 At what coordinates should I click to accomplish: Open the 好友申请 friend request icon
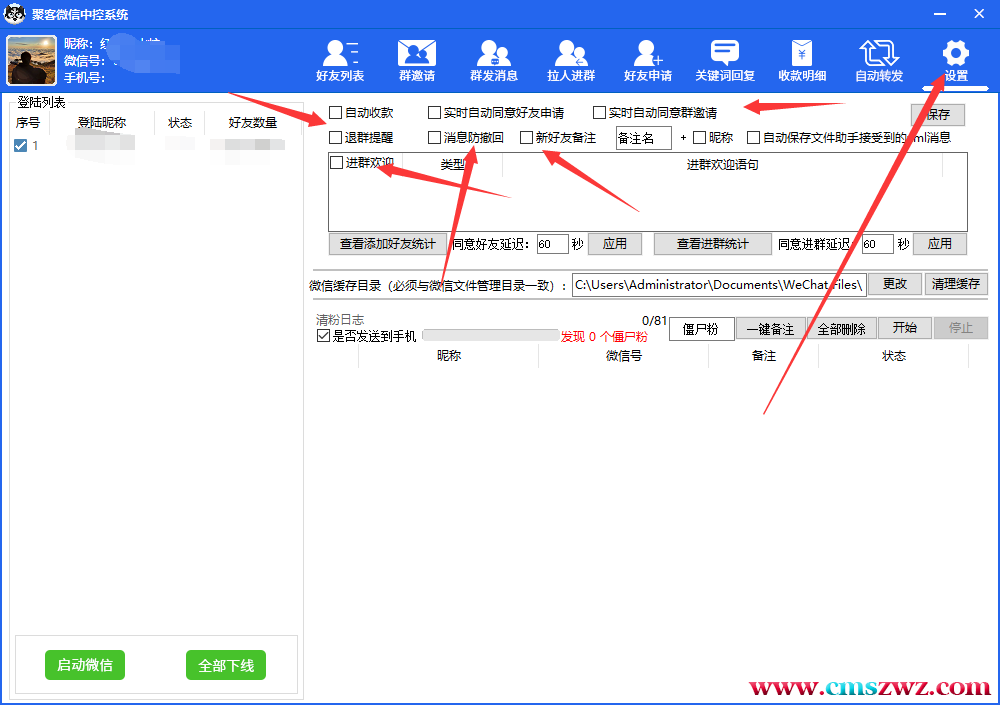[648, 60]
